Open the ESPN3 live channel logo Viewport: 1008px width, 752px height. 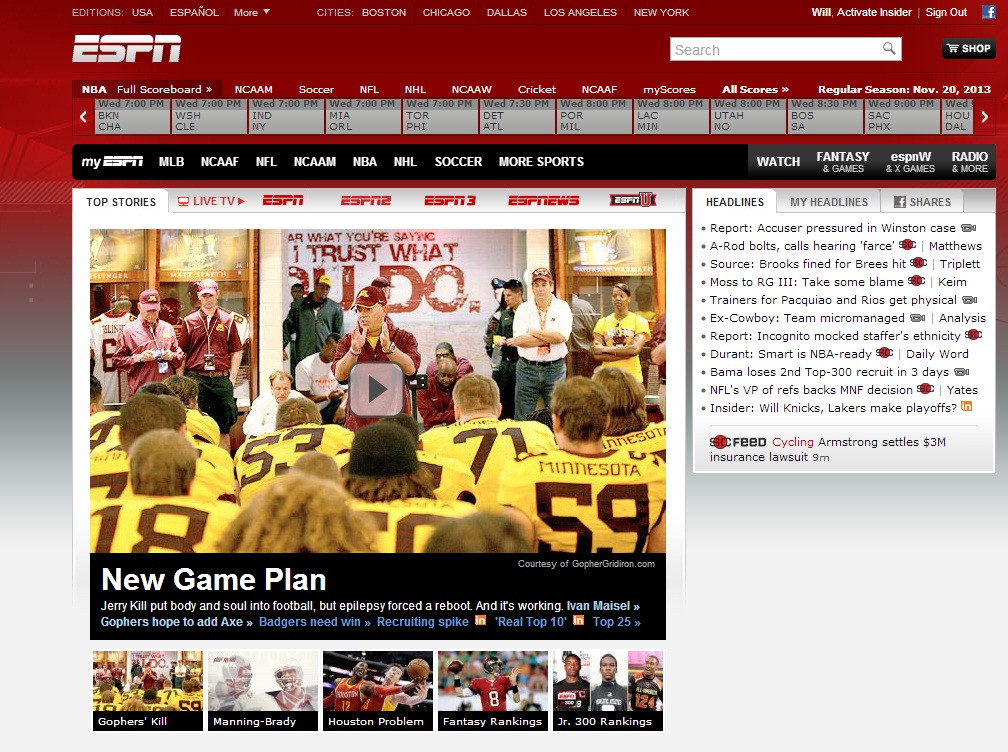pyautogui.click(x=450, y=201)
